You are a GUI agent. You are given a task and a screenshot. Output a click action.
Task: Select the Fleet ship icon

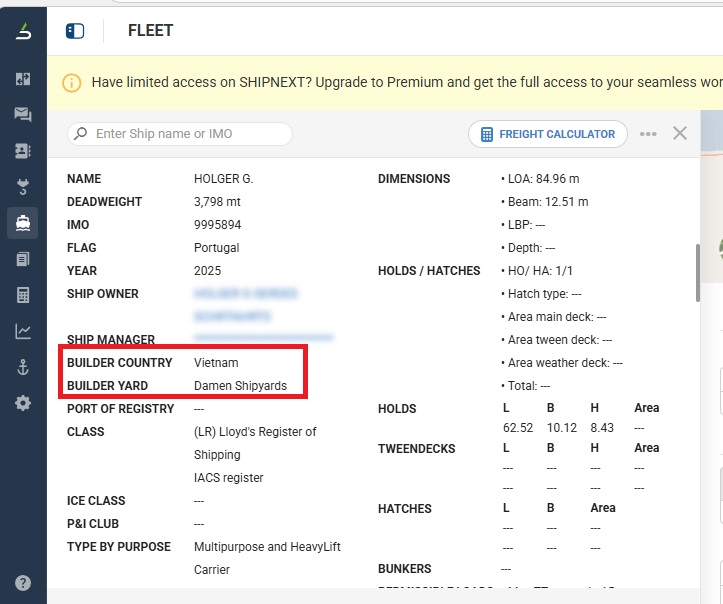point(22,222)
